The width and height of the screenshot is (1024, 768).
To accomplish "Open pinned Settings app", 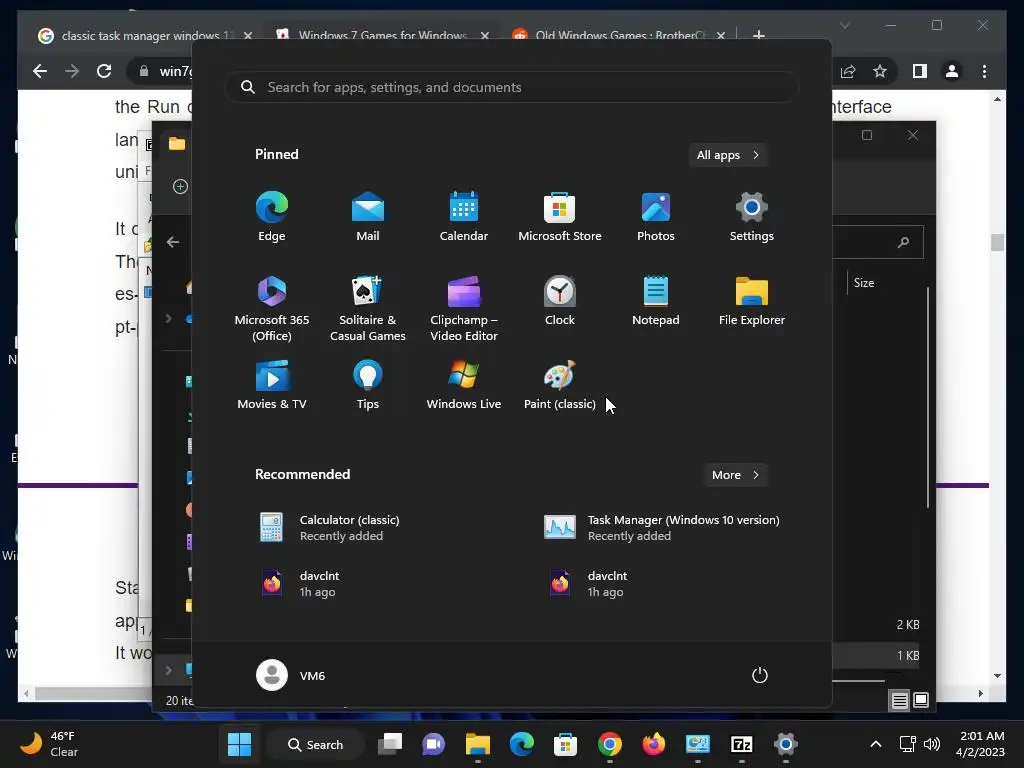I will click(x=752, y=217).
